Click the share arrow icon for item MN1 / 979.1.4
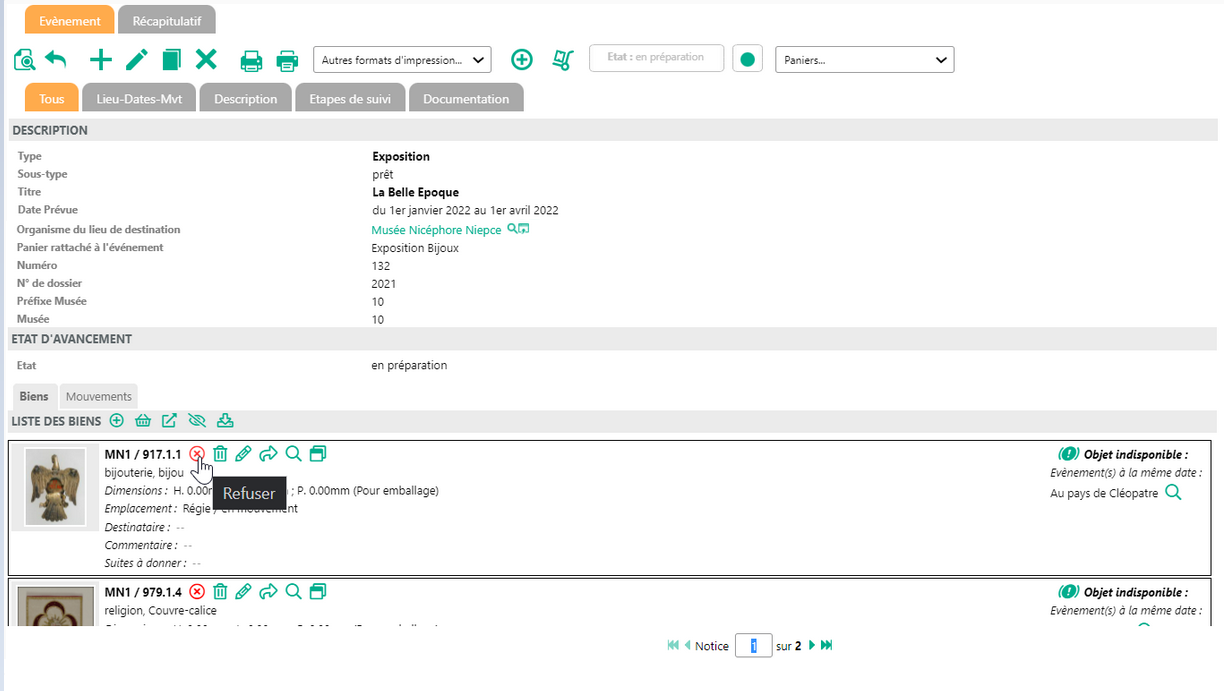The height and width of the screenshot is (691, 1224). click(x=268, y=592)
